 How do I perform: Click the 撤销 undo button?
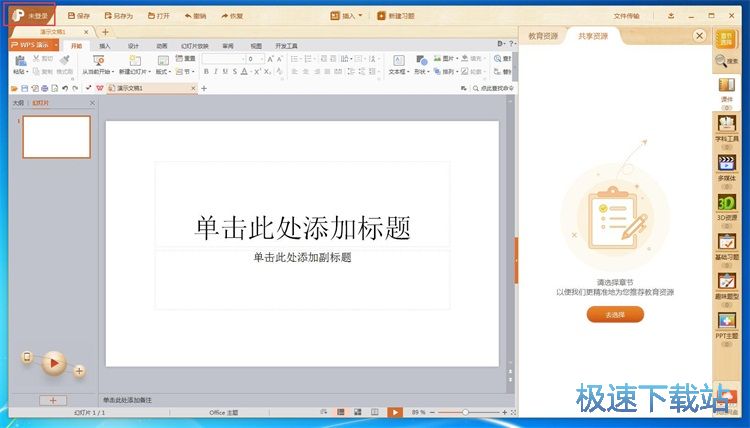[x=194, y=16]
